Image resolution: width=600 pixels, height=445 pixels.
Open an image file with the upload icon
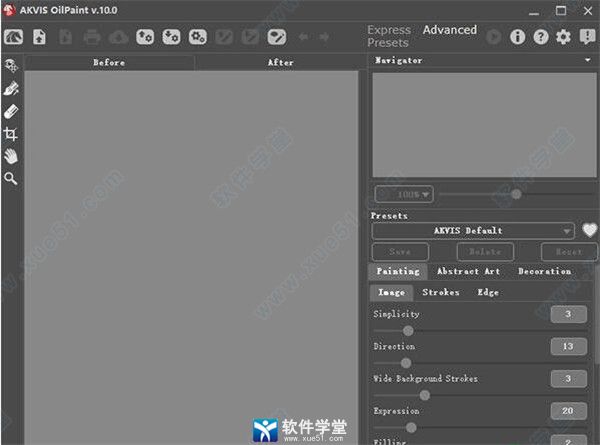pos(39,37)
